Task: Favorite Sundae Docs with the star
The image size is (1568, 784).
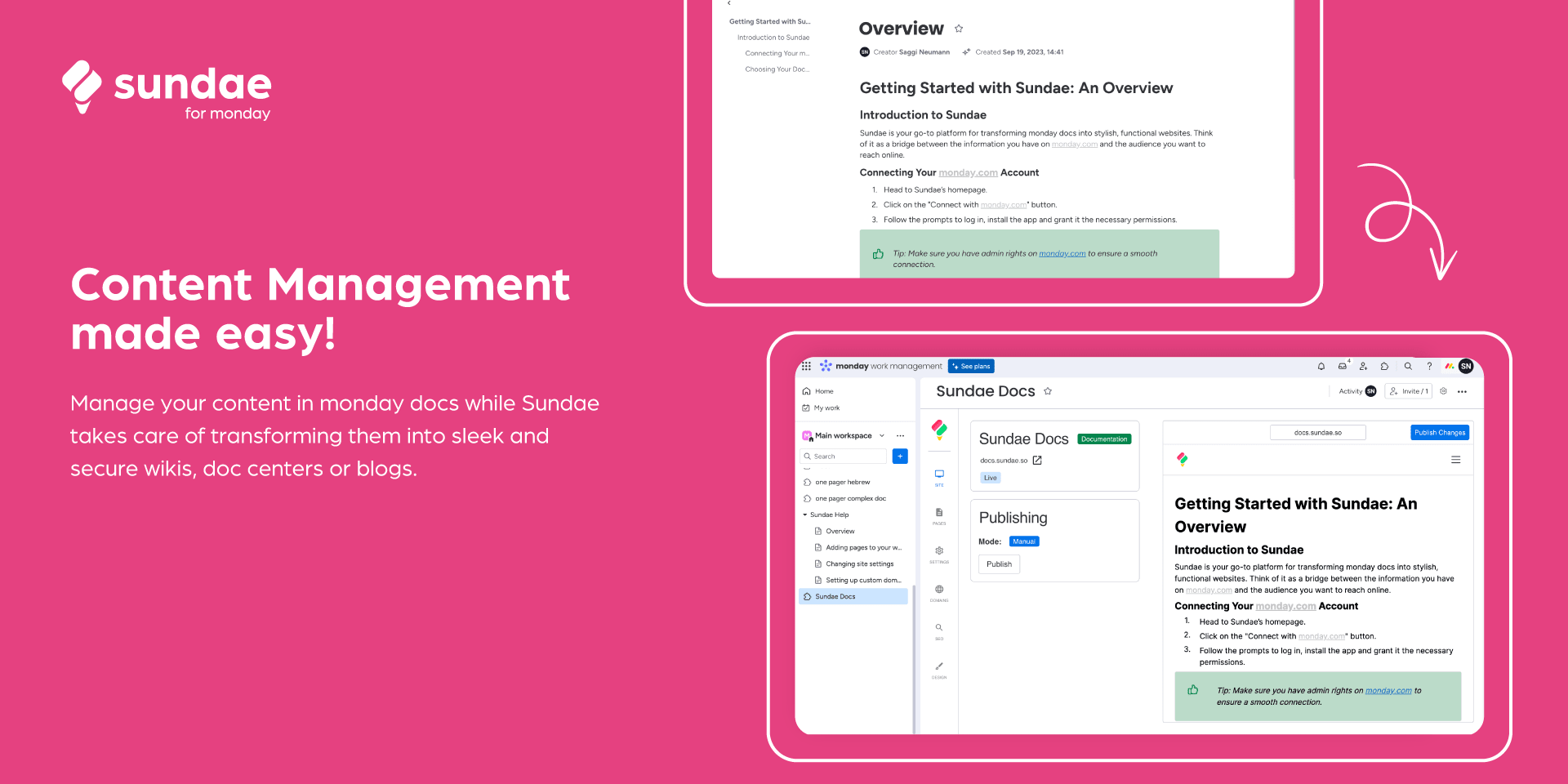Action: [x=1048, y=391]
